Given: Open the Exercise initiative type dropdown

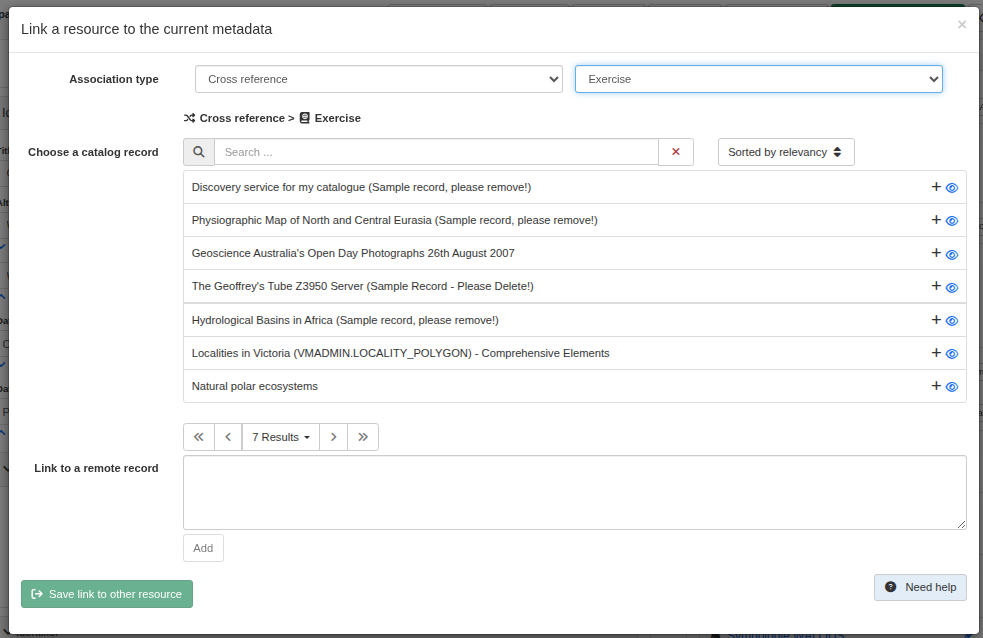Looking at the screenshot, I should pos(758,79).
